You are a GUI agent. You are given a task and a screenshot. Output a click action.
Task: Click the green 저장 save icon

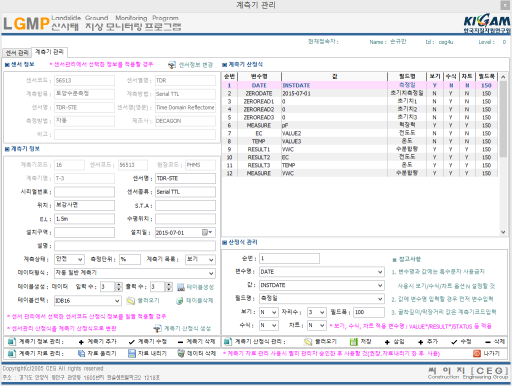click(354, 342)
